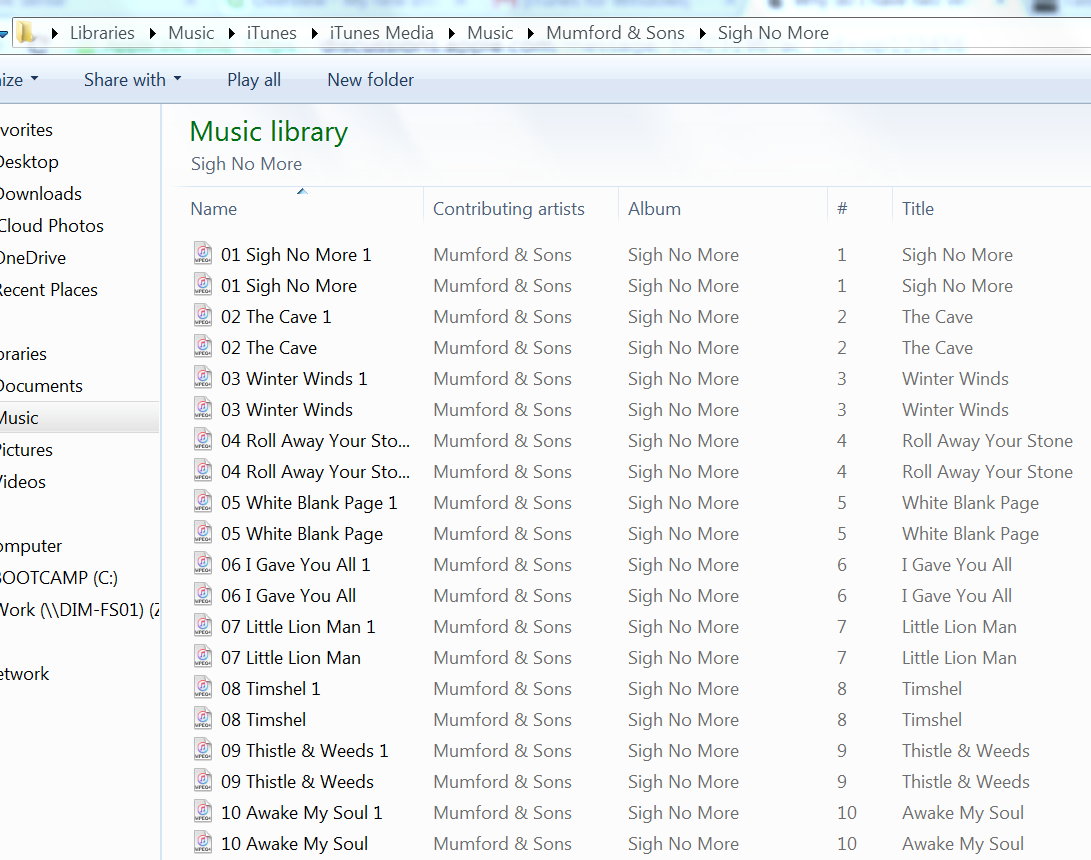1091x860 pixels.
Task: Click the Sigh No More breadcrumb
Action: (773, 33)
